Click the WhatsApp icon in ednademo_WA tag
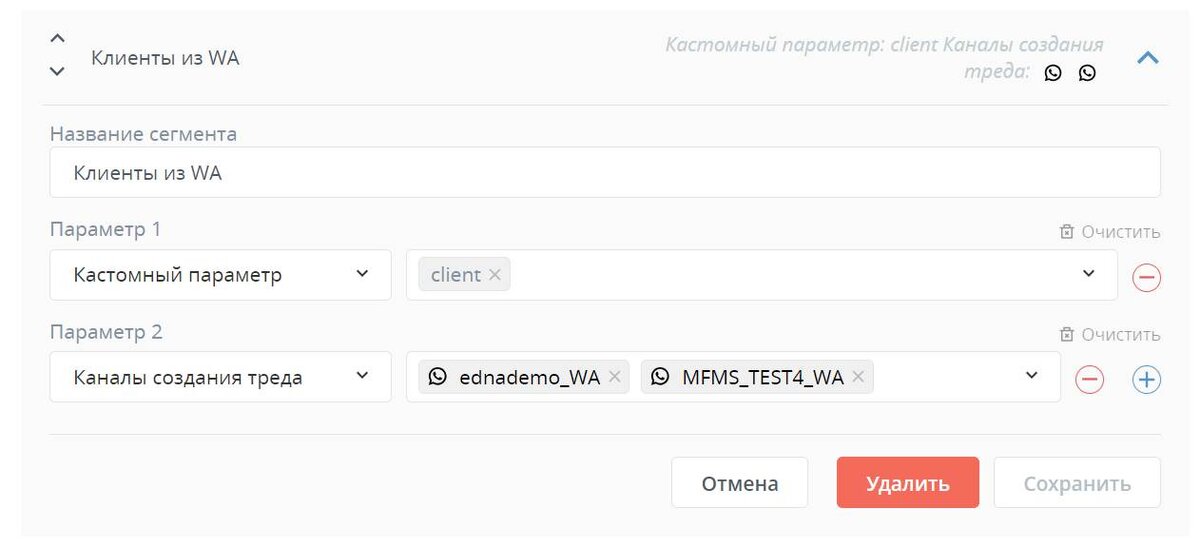Screen dimensions: 1200x548 click(437, 377)
